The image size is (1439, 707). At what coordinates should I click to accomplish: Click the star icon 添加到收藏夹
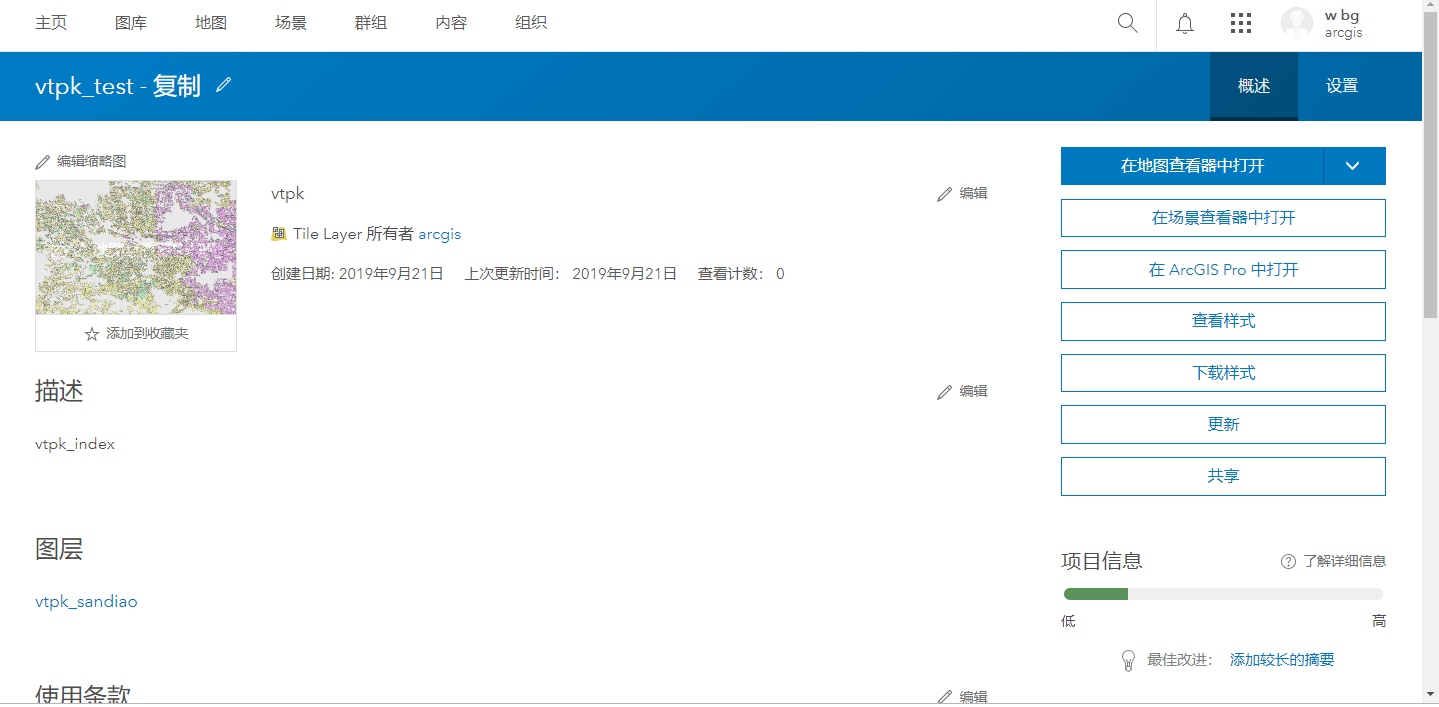coord(92,334)
